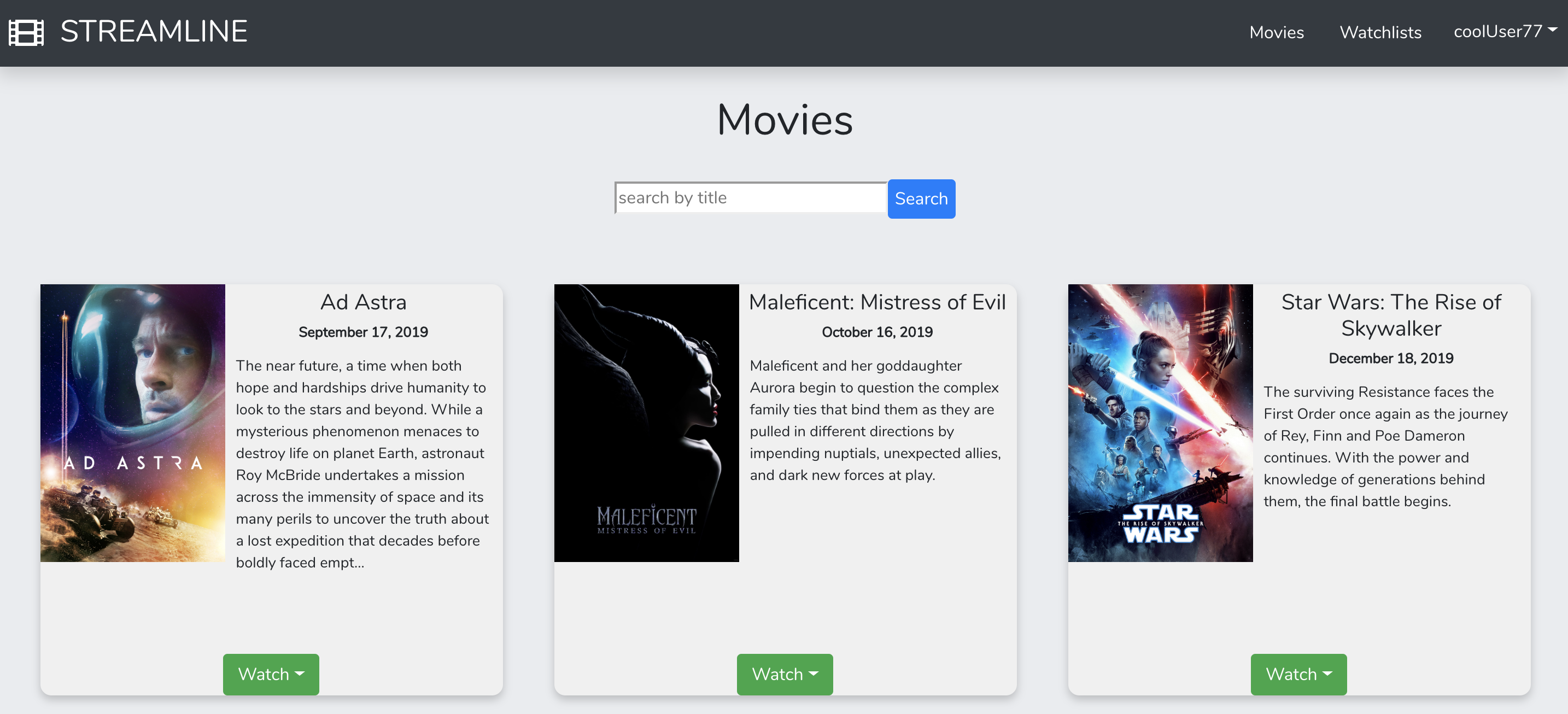Click Star Wars: The Rise of Skywalker title

tap(1391, 315)
